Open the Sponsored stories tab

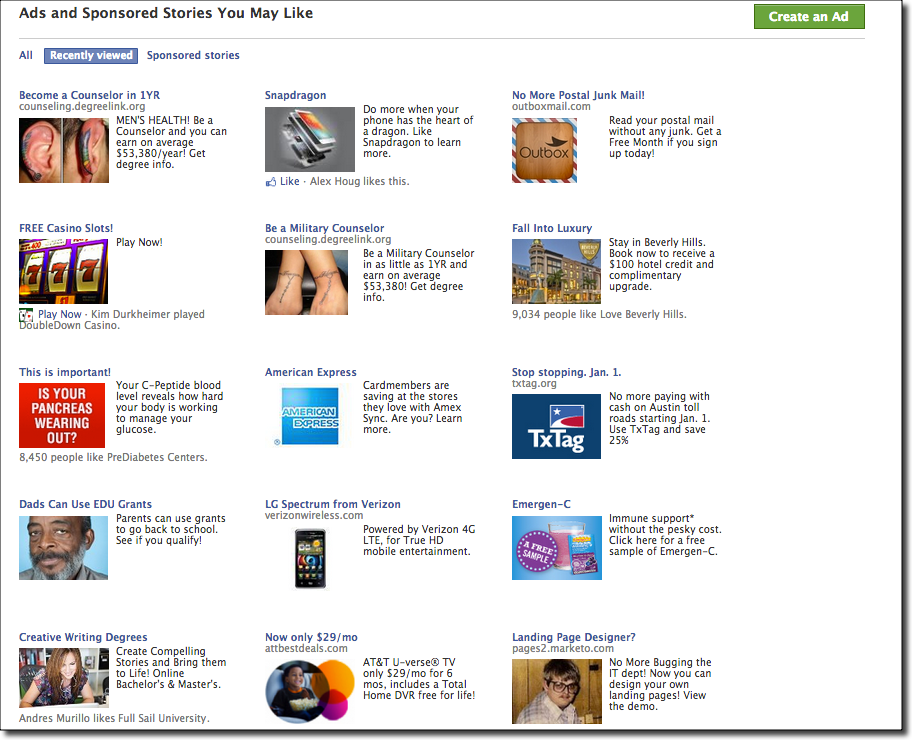tap(193, 56)
